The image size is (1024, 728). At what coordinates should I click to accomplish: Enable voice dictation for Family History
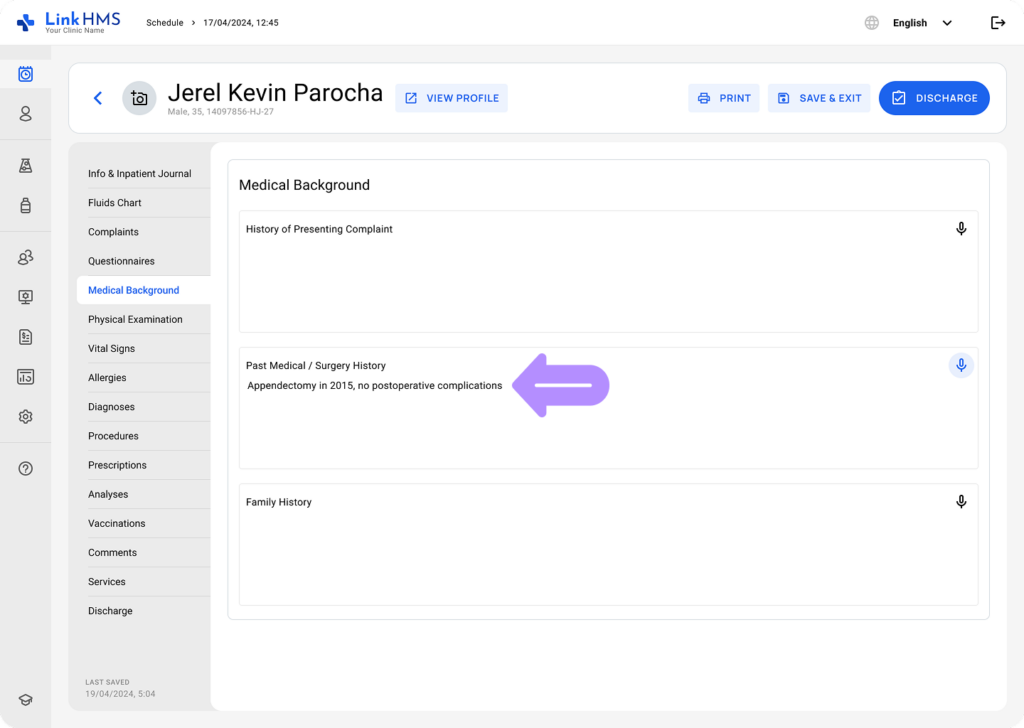tap(961, 502)
